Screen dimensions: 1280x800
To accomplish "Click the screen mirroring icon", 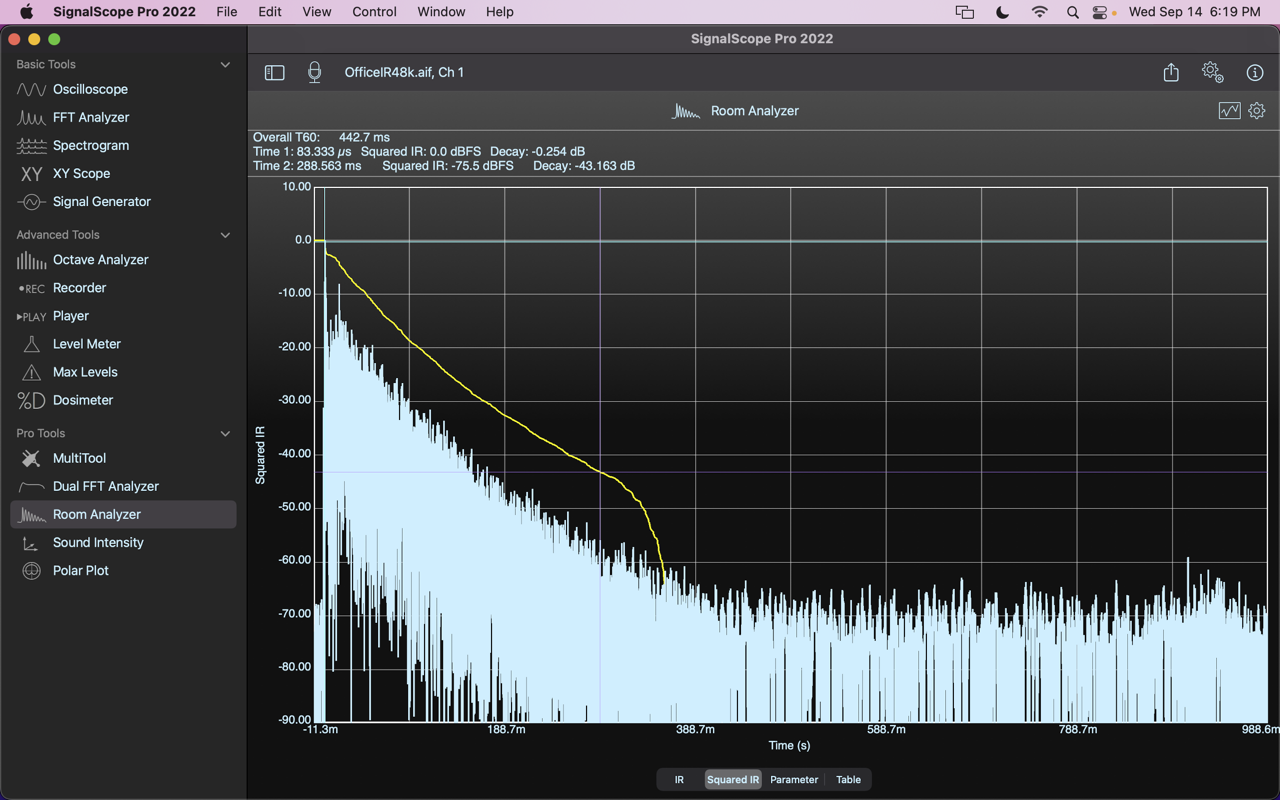I will coord(964,12).
